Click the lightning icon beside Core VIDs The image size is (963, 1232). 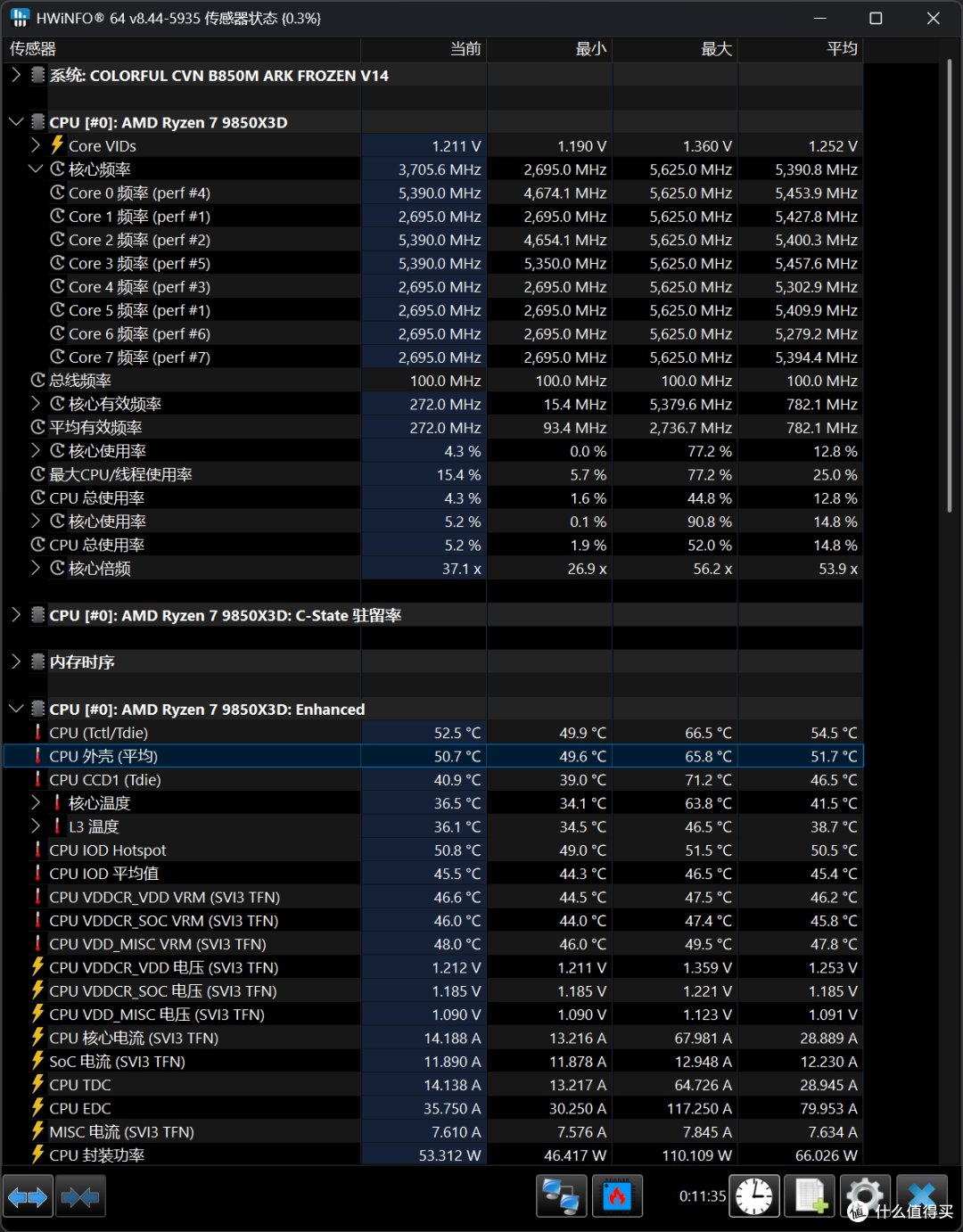tap(57, 145)
